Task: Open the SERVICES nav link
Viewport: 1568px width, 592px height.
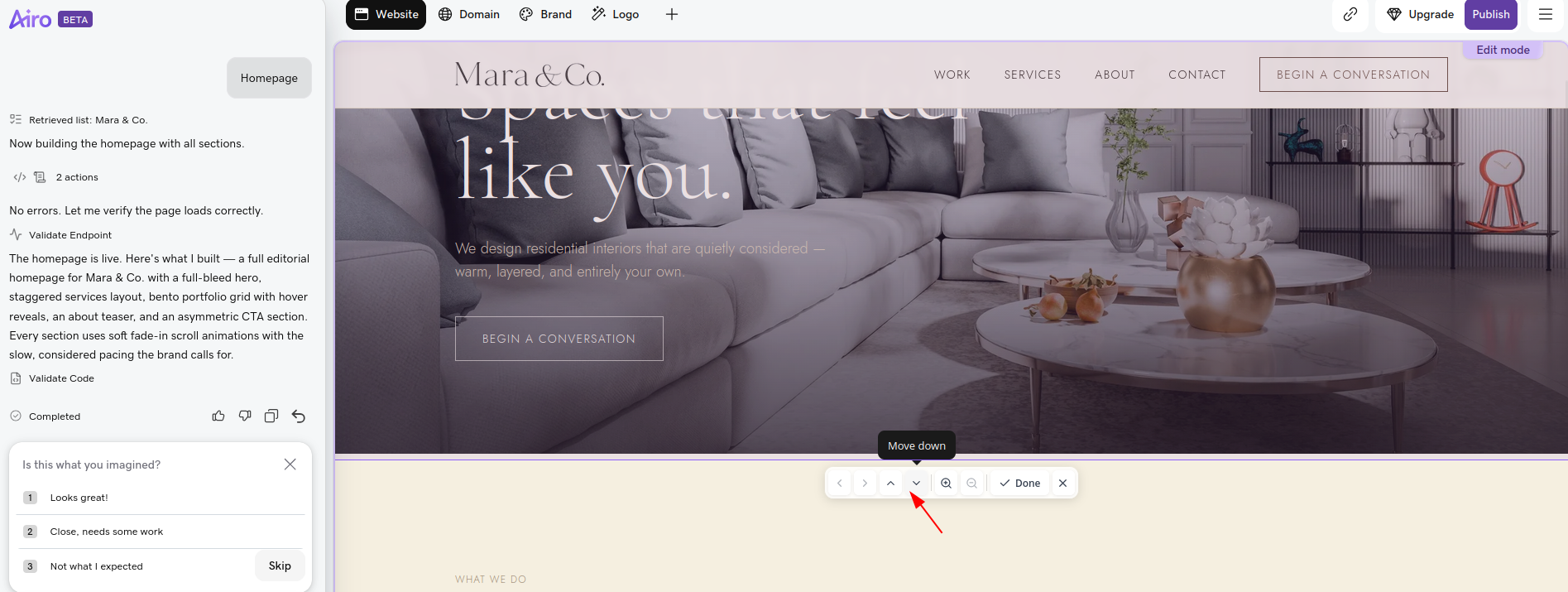Action: click(x=1033, y=75)
